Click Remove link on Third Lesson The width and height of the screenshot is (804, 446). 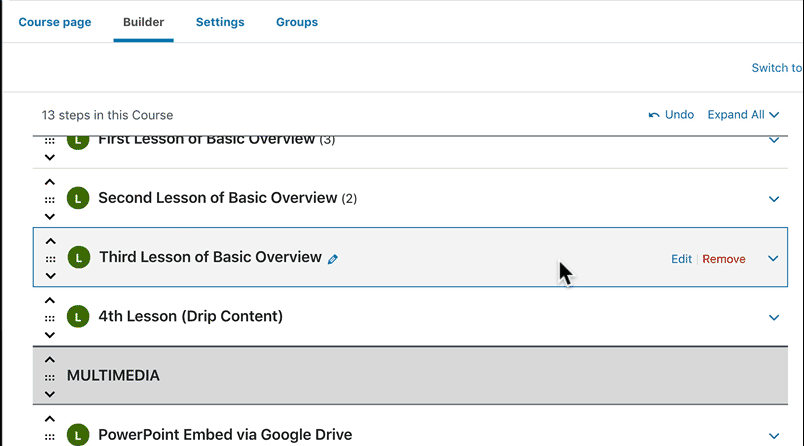click(724, 259)
